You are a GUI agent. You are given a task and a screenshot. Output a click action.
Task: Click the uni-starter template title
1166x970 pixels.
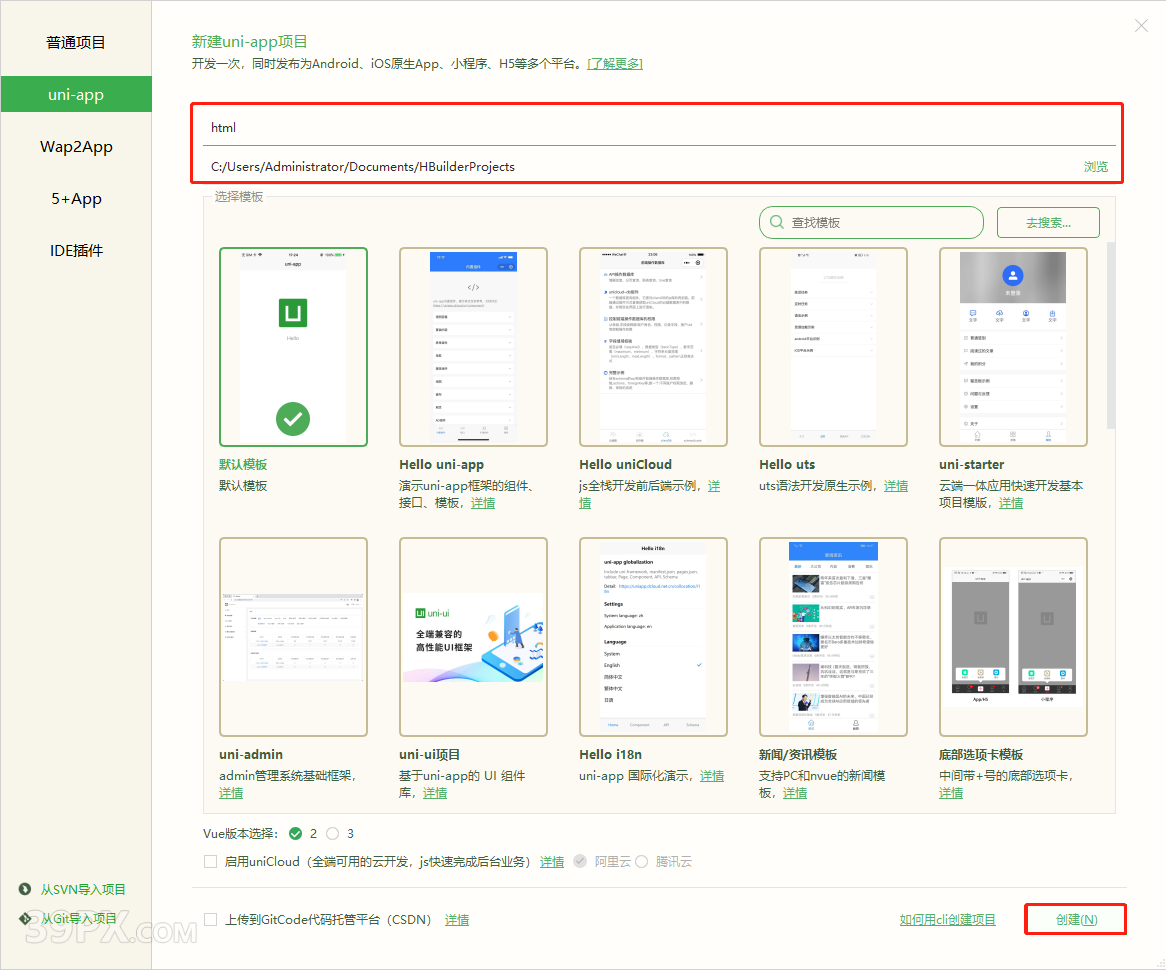click(x=971, y=464)
